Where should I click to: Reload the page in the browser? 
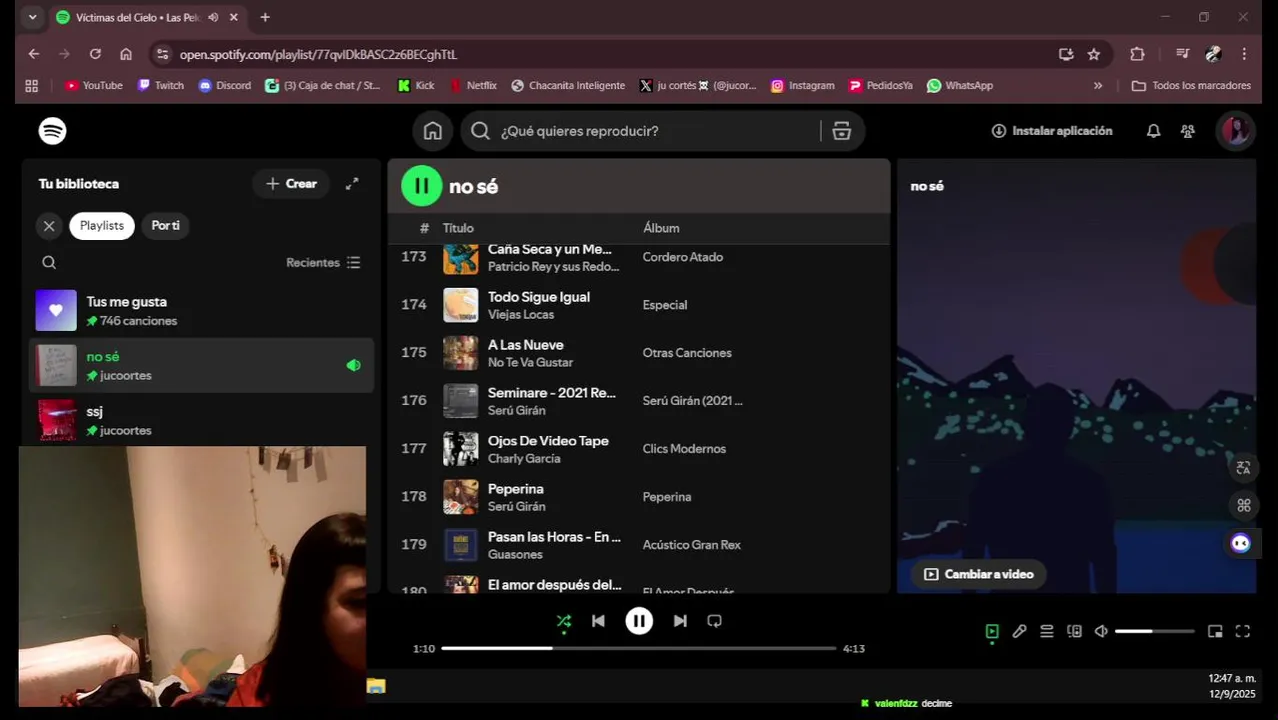(95, 54)
